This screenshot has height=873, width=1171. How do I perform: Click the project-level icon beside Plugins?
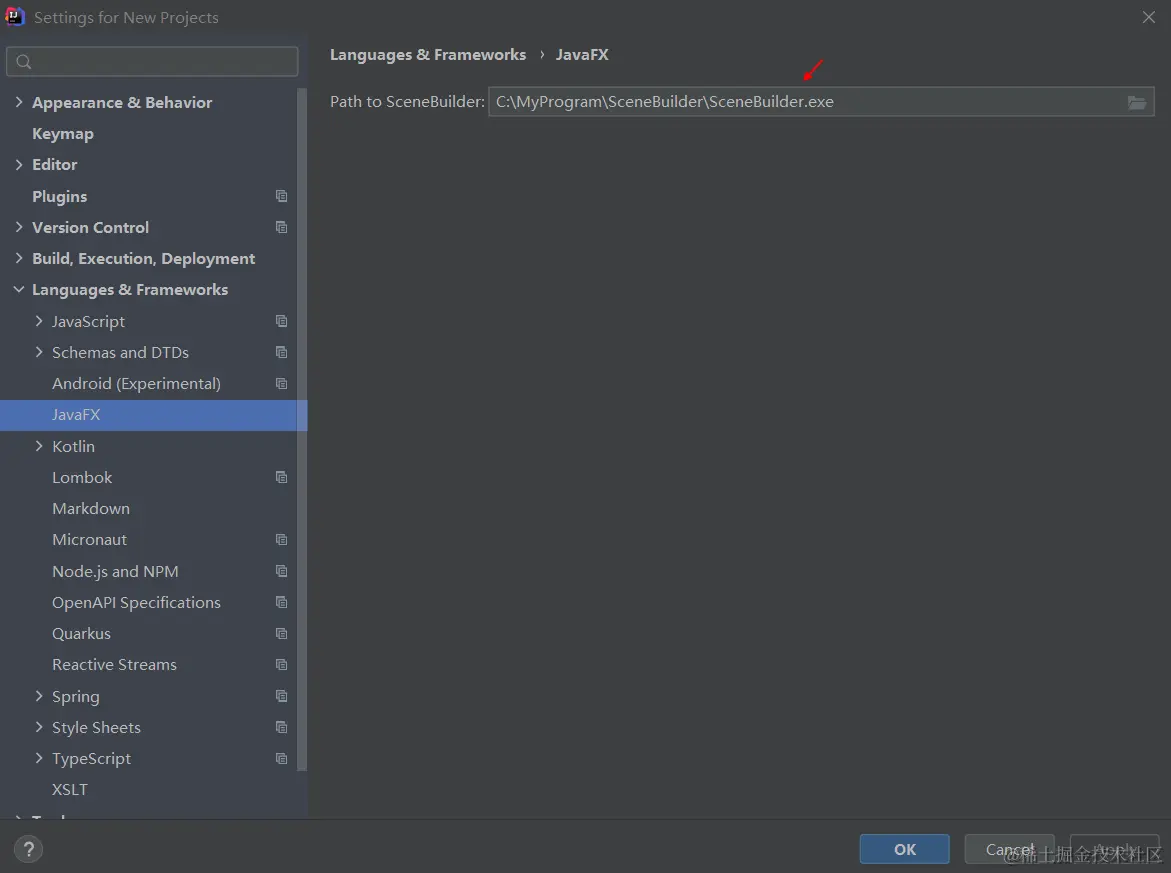282,196
